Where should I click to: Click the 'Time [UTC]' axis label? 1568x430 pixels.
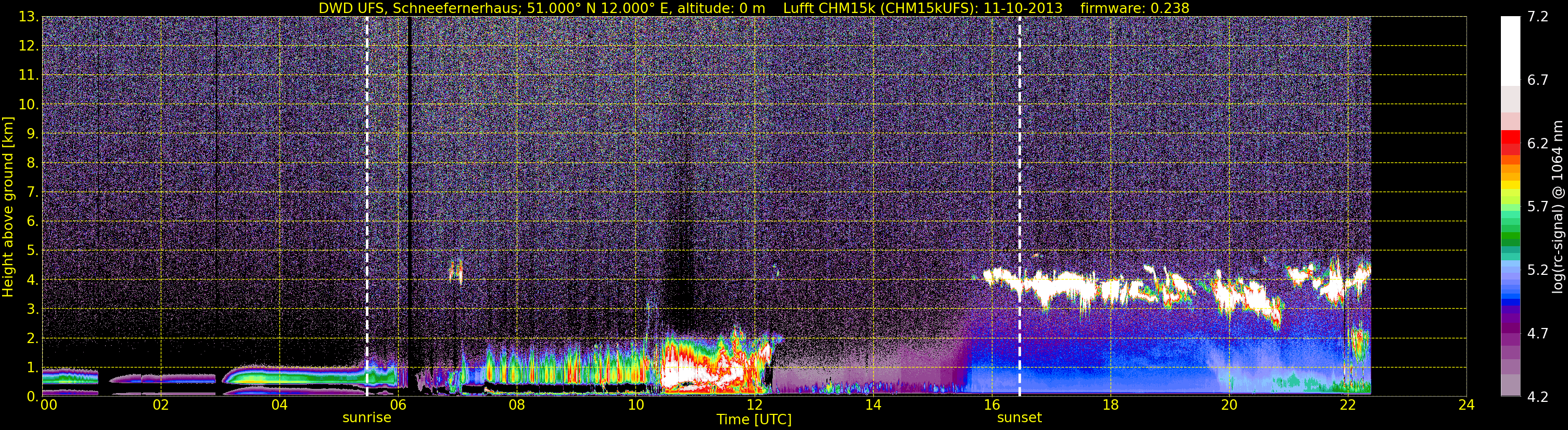click(754, 420)
